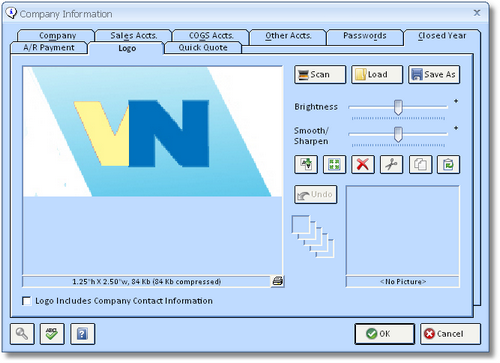Switch to the Sales Accts. tab
Image resolution: width=500 pixels, height=363 pixels.
coord(134,36)
